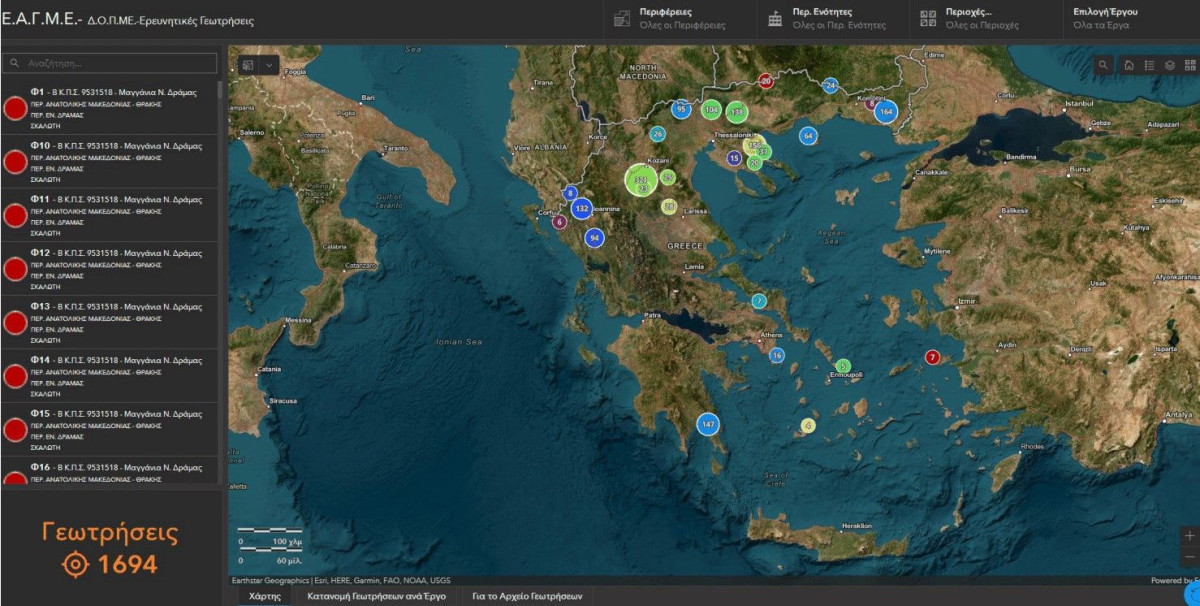Select the Φ12 borehole list entry
The width and height of the screenshot is (1200, 606).
pos(109,269)
